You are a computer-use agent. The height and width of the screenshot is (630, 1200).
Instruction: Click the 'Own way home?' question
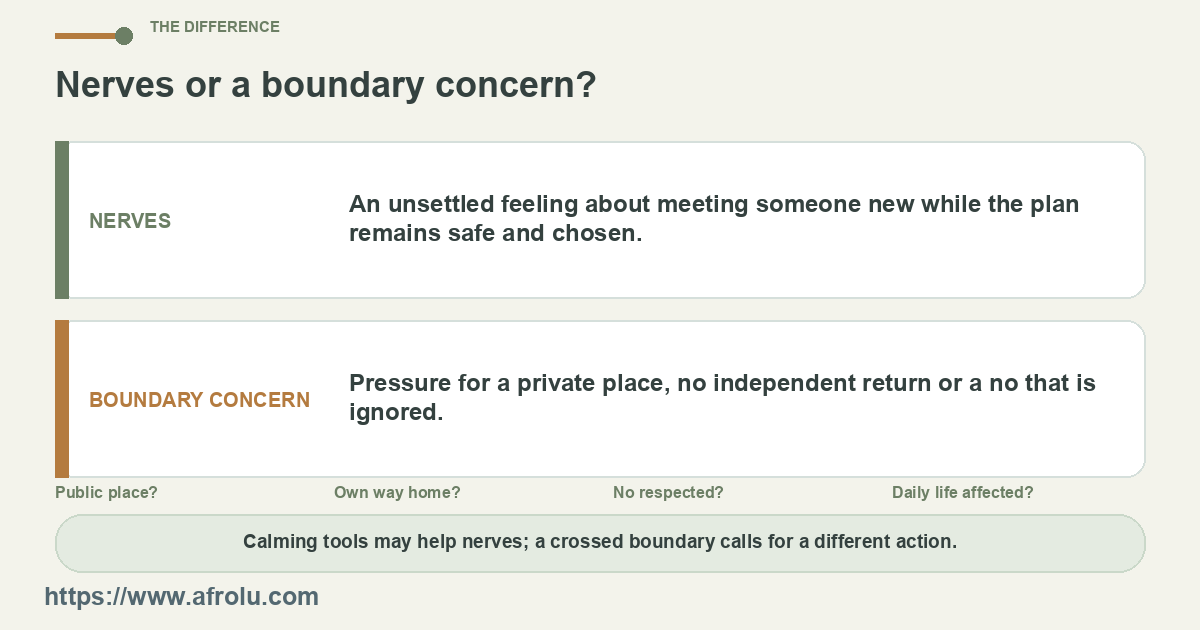click(397, 493)
